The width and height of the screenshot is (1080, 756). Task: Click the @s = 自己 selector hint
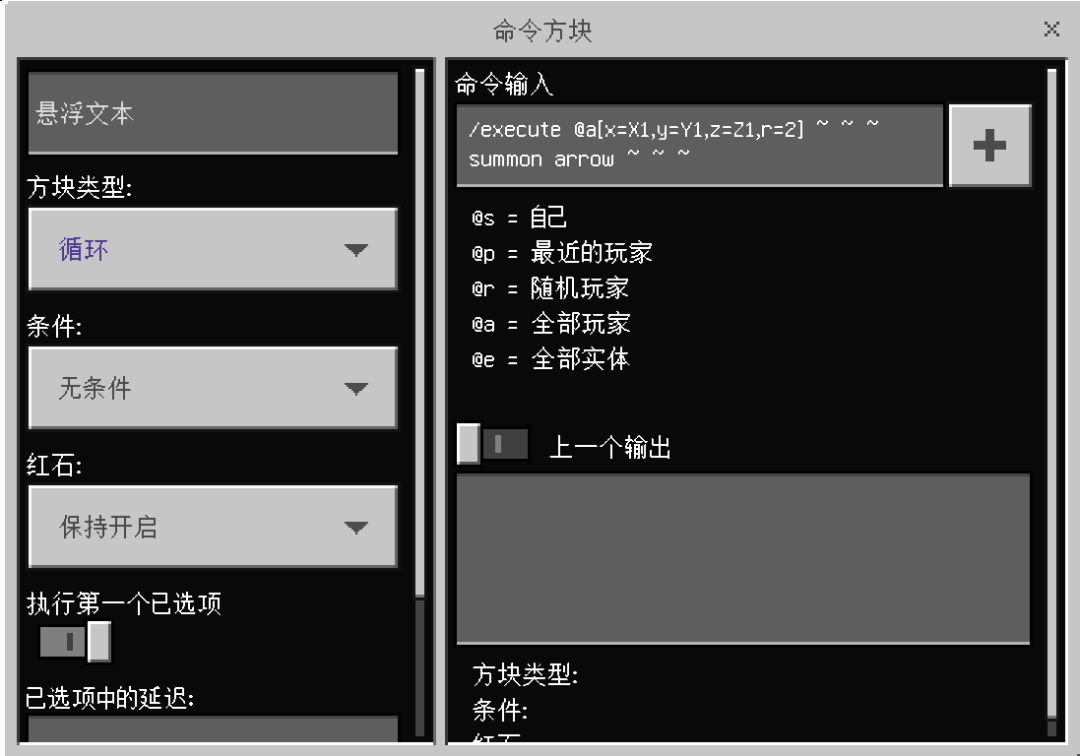[x=519, y=218]
